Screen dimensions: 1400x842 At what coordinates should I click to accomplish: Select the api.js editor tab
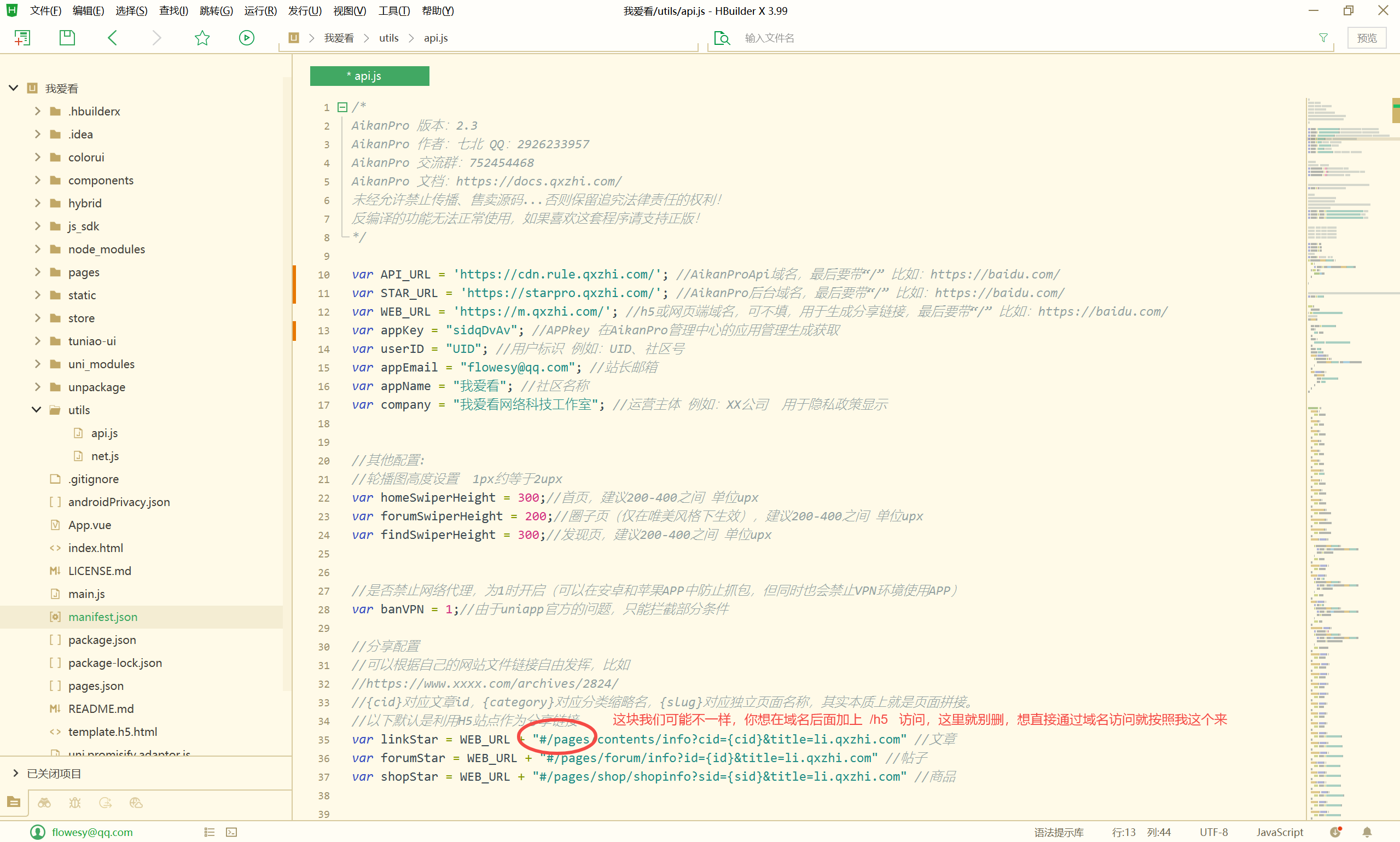point(369,76)
